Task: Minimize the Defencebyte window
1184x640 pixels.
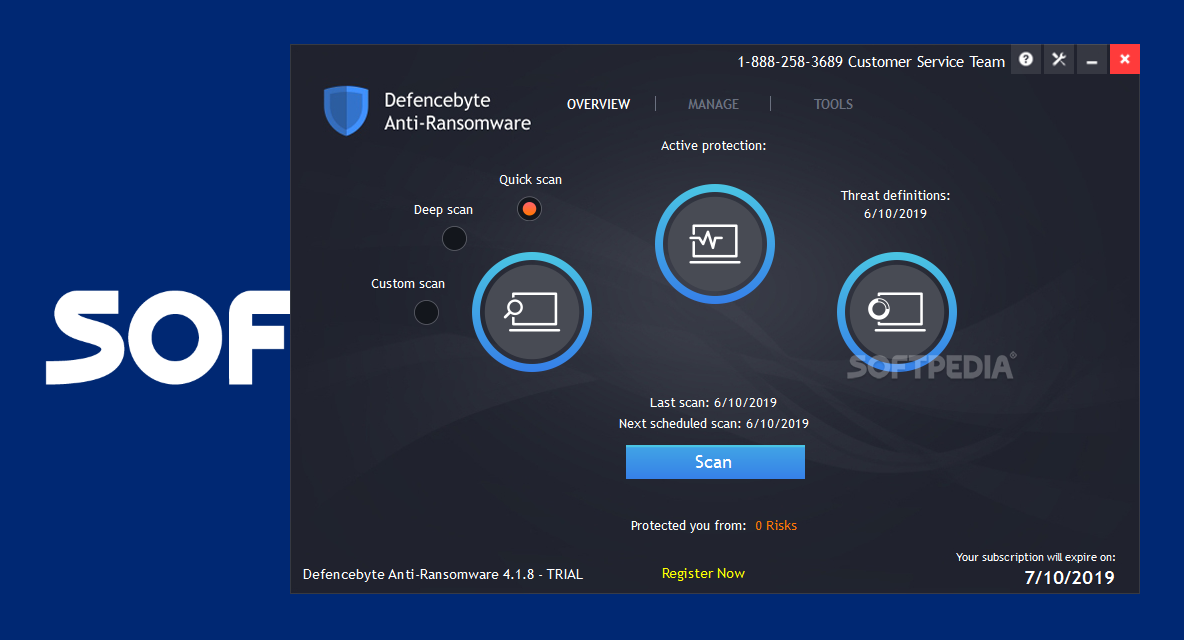Action: [x=1092, y=60]
